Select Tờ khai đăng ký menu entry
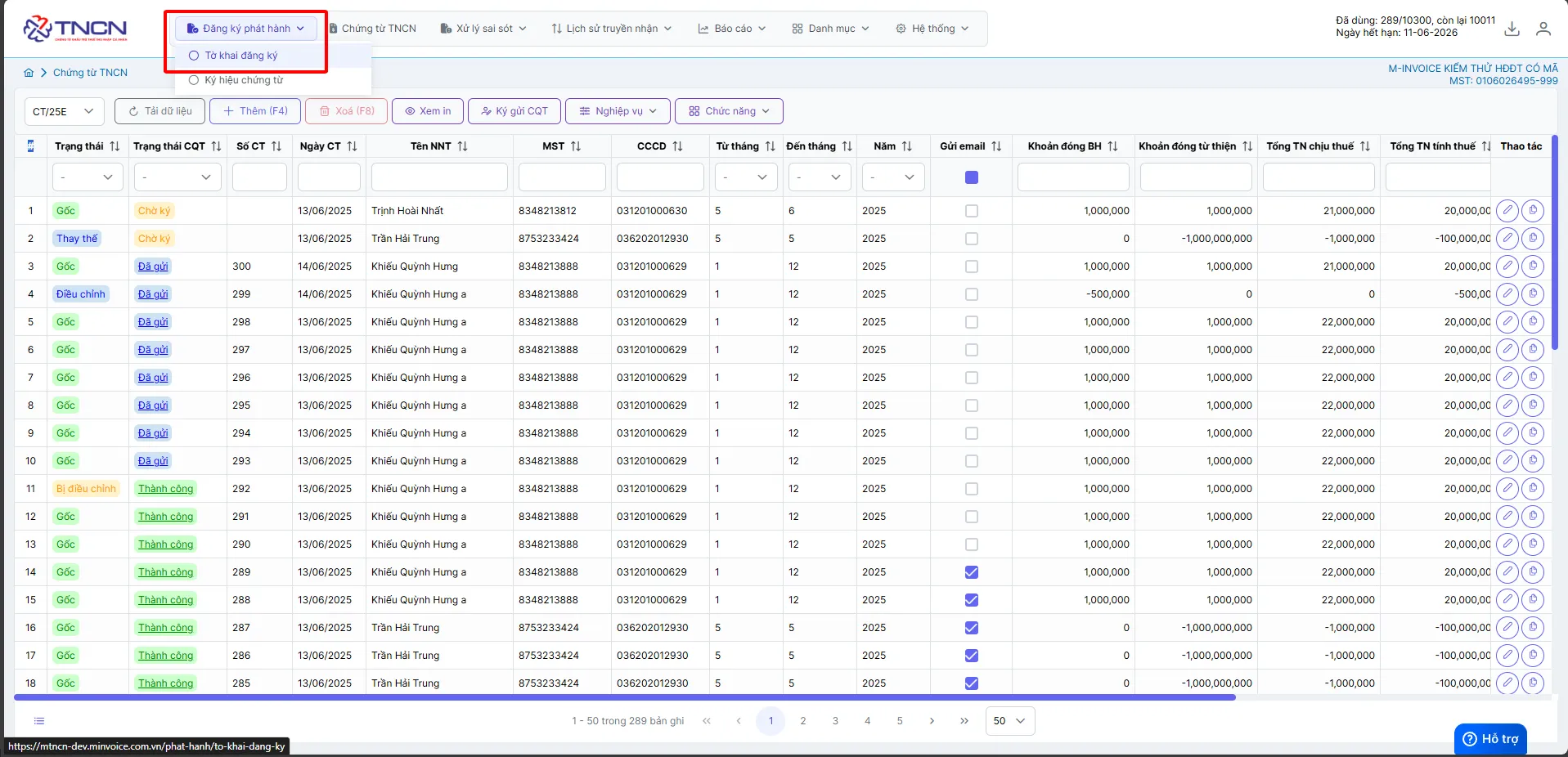The height and width of the screenshot is (757, 1568). (x=240, y=56)
